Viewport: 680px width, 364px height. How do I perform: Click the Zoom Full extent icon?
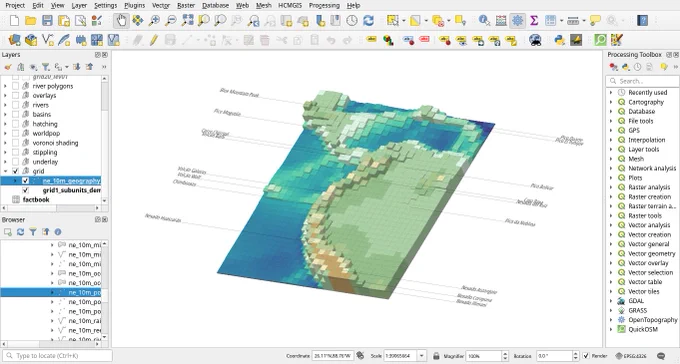pos(187,20)
